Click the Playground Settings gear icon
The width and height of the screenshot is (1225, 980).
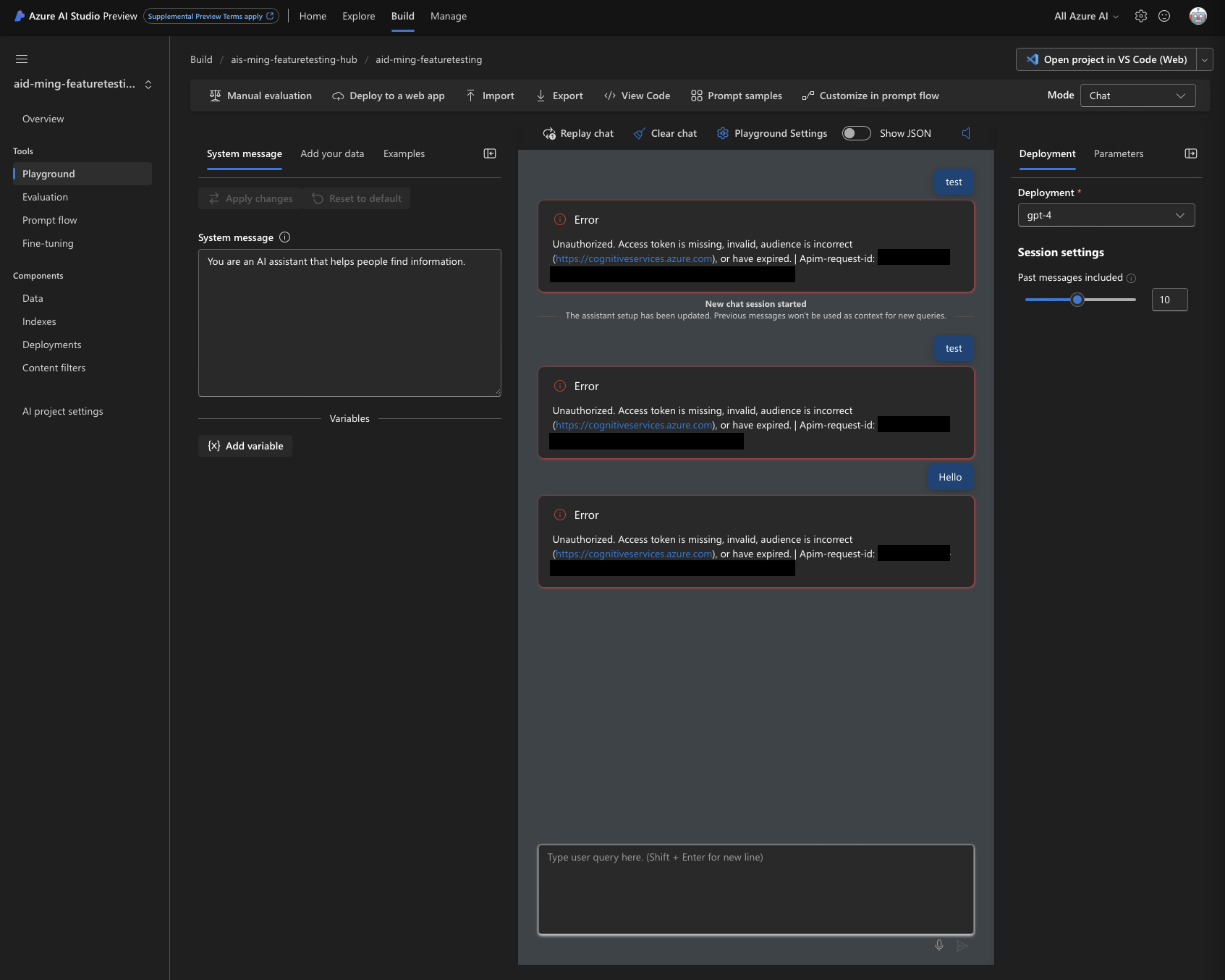click(723, 133)
